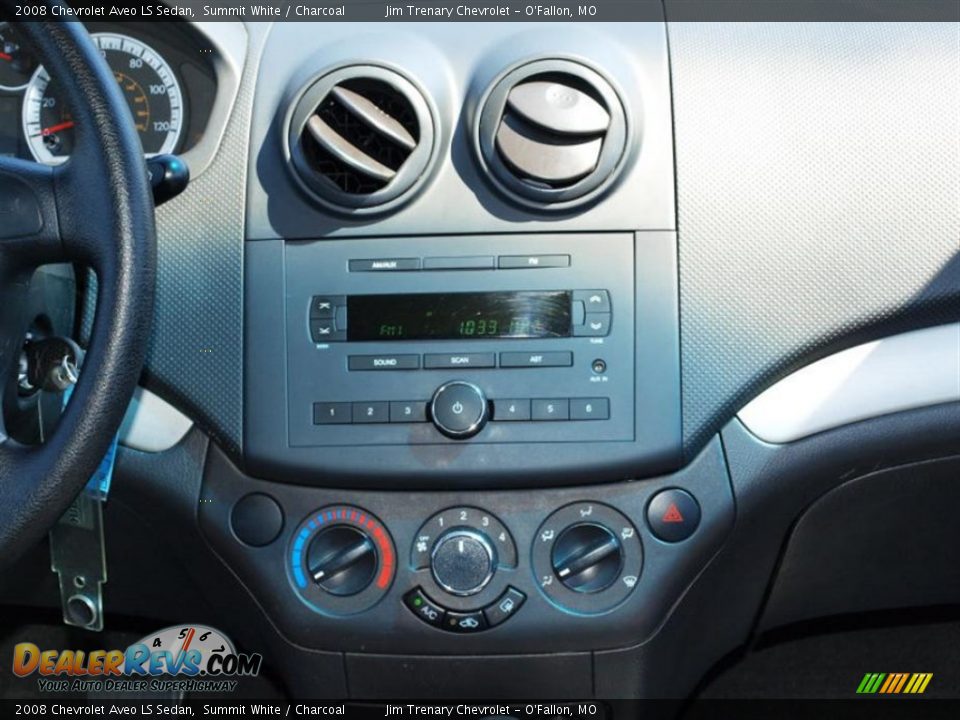Toggle the A/C button

click(x=428, y=611)
